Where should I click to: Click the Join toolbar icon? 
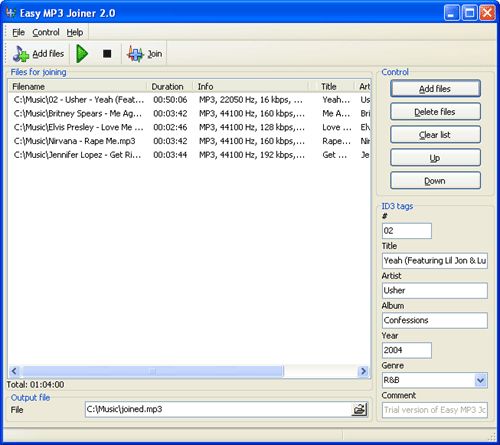tap(135, 54)
